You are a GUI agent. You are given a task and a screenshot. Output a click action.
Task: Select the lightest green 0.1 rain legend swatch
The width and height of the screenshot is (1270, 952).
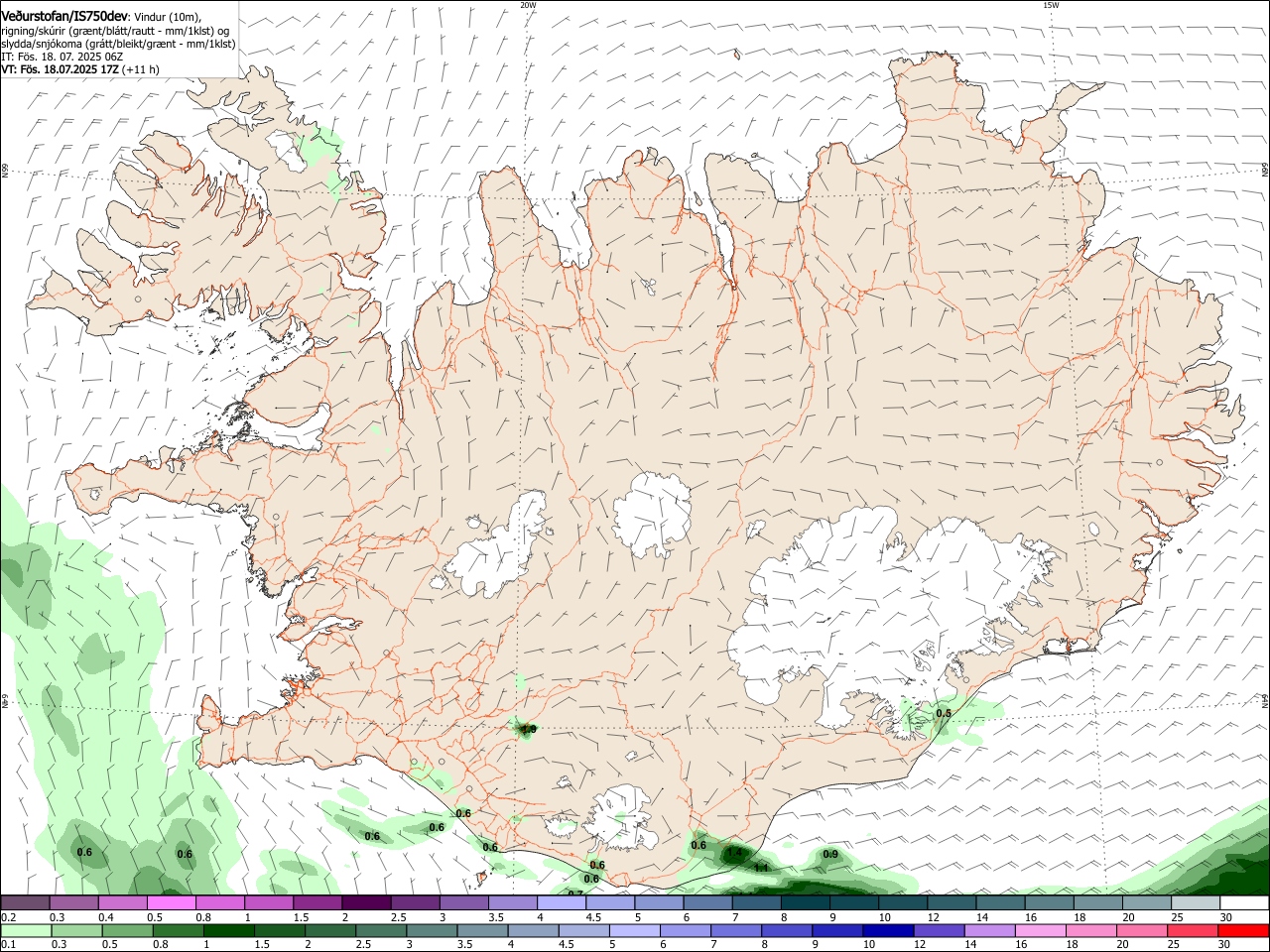point(25,931)
